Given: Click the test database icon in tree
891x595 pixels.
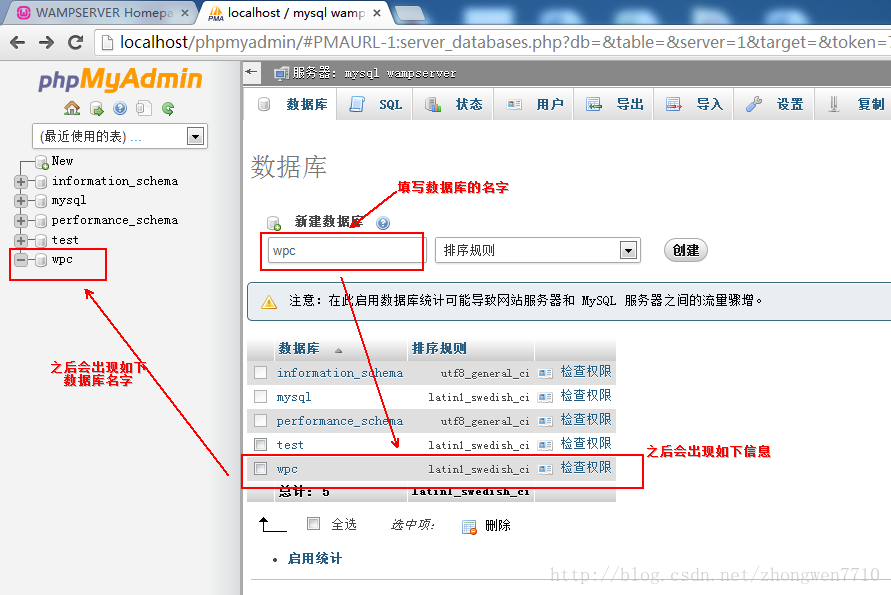Looking at the screenshot, I should [x=41, y=240].
